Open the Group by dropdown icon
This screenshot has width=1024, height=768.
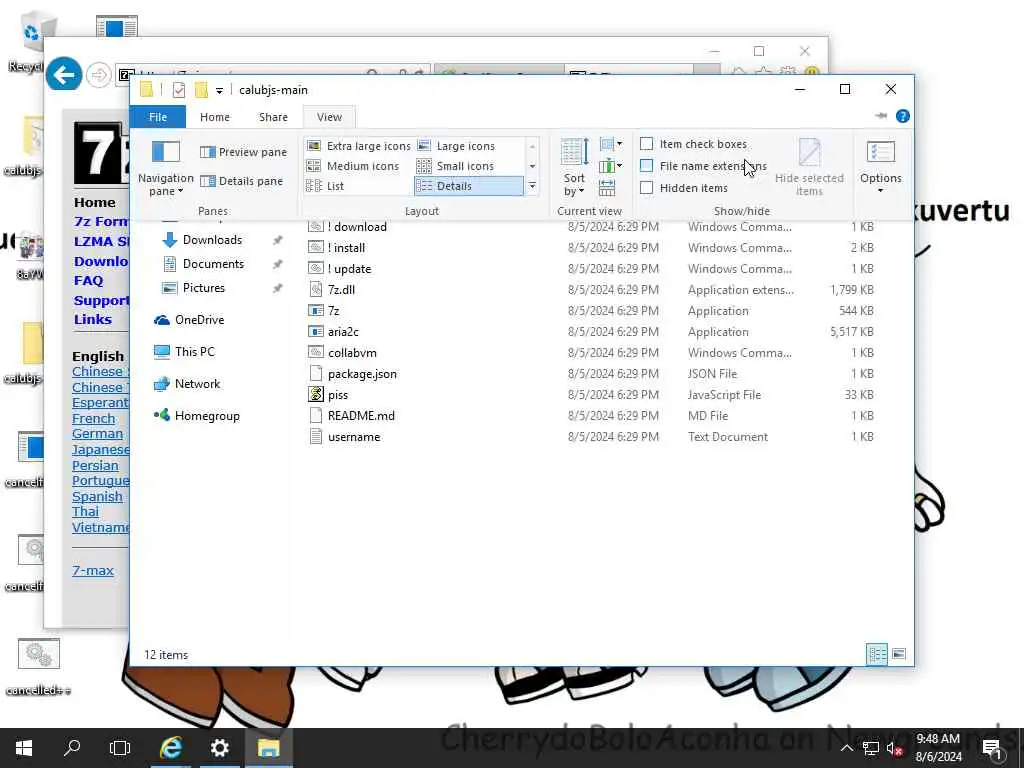[x=610, y=144]
